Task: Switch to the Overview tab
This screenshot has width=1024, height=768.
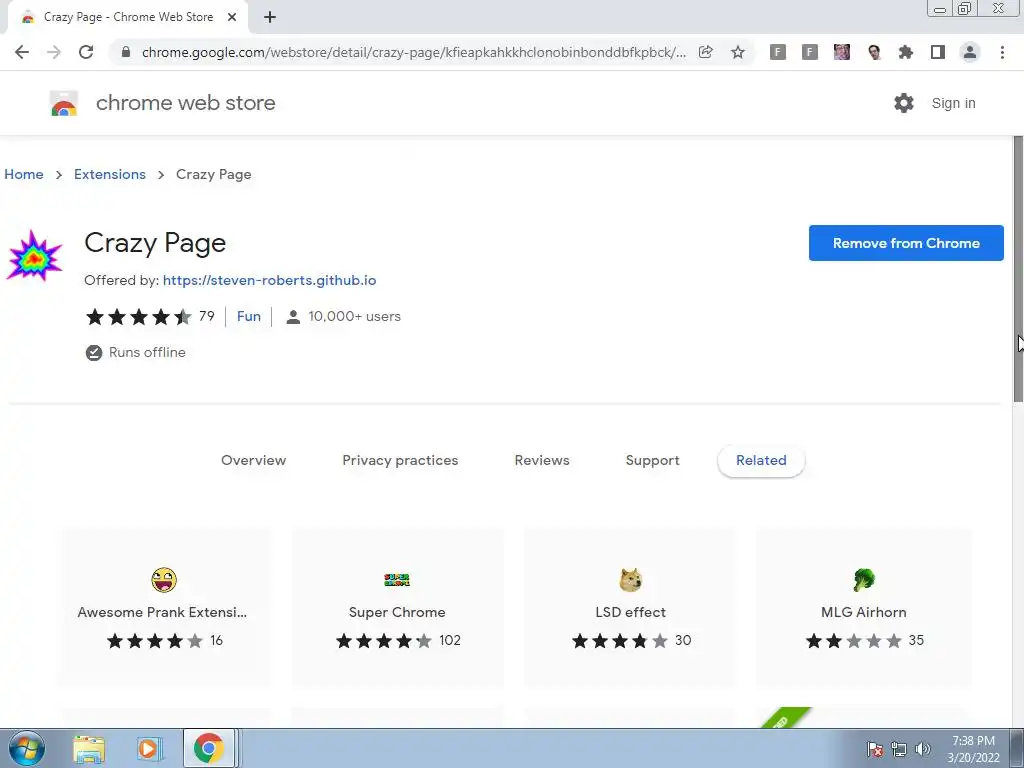Action: click(x=253, y=460)
